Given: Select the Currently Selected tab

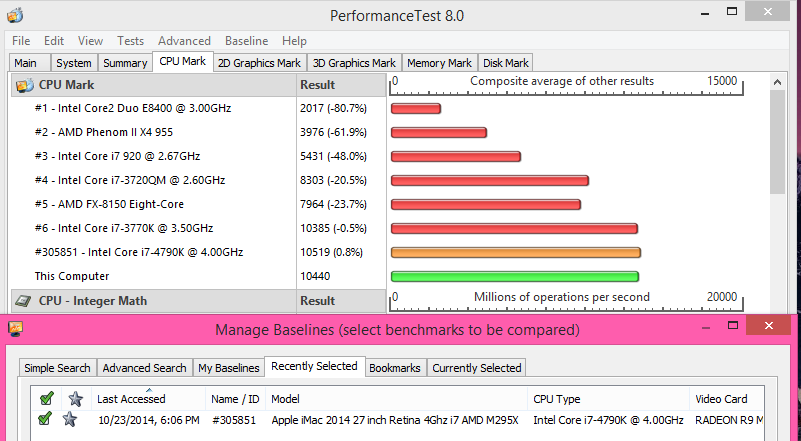Looking at the screenshot, I should (476, 368).
